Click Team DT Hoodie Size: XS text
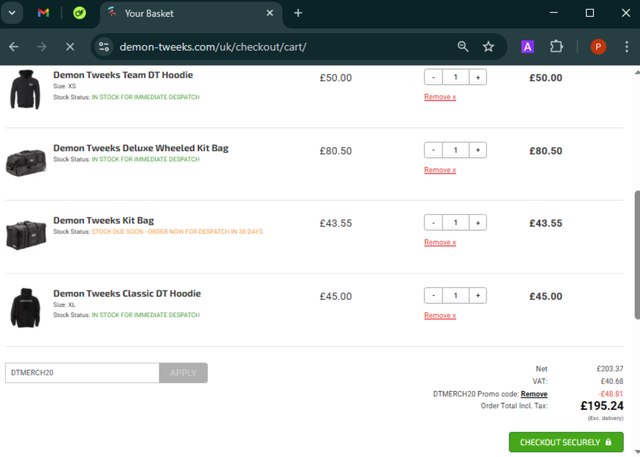Image resolution: width=640 pixels, height=457 pixels. pos(64,86)
